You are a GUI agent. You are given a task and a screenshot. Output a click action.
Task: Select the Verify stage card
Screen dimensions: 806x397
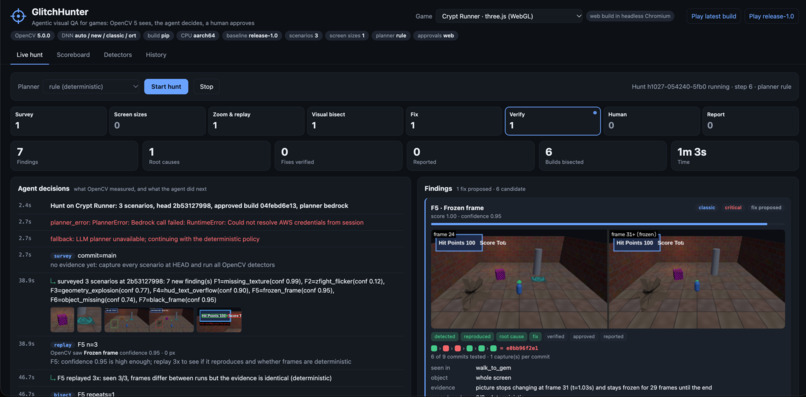pyautogui.click(x=553, y=121)
